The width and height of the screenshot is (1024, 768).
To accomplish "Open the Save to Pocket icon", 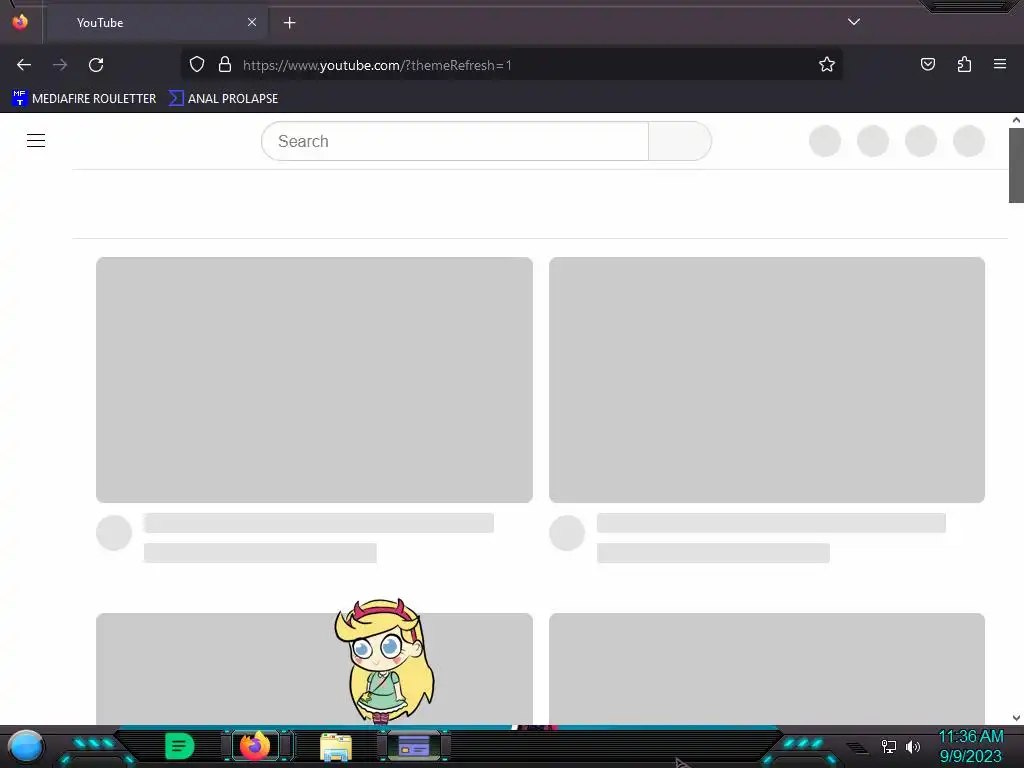I will coord(928,64).
